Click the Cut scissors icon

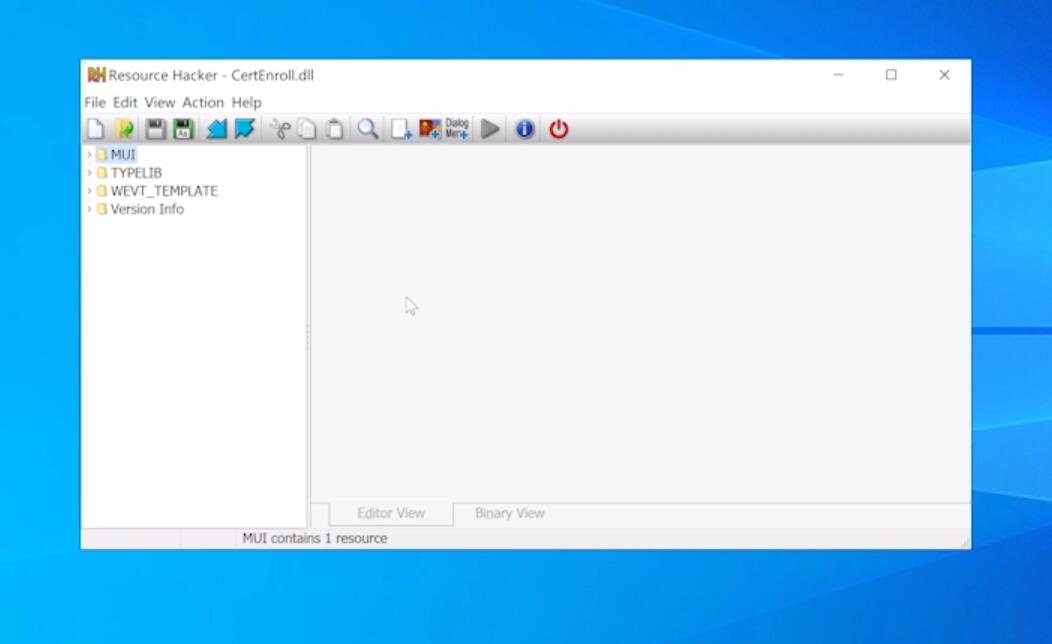(x=280, y=129)
